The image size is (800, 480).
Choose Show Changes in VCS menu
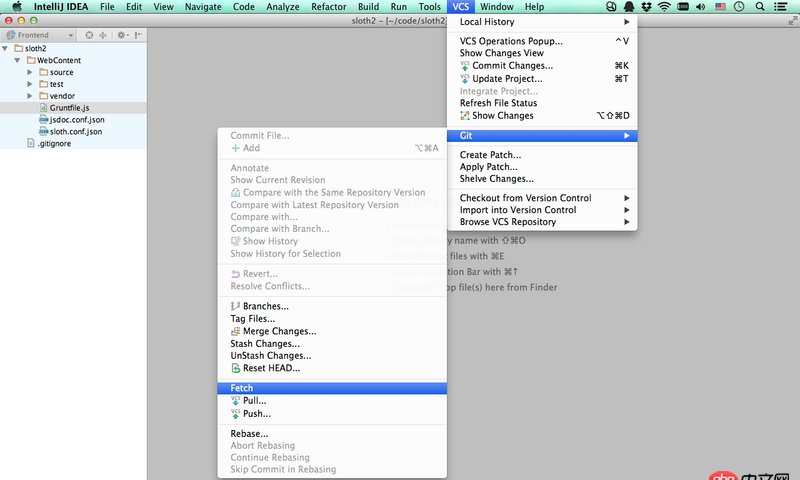[x=542, y=116]
